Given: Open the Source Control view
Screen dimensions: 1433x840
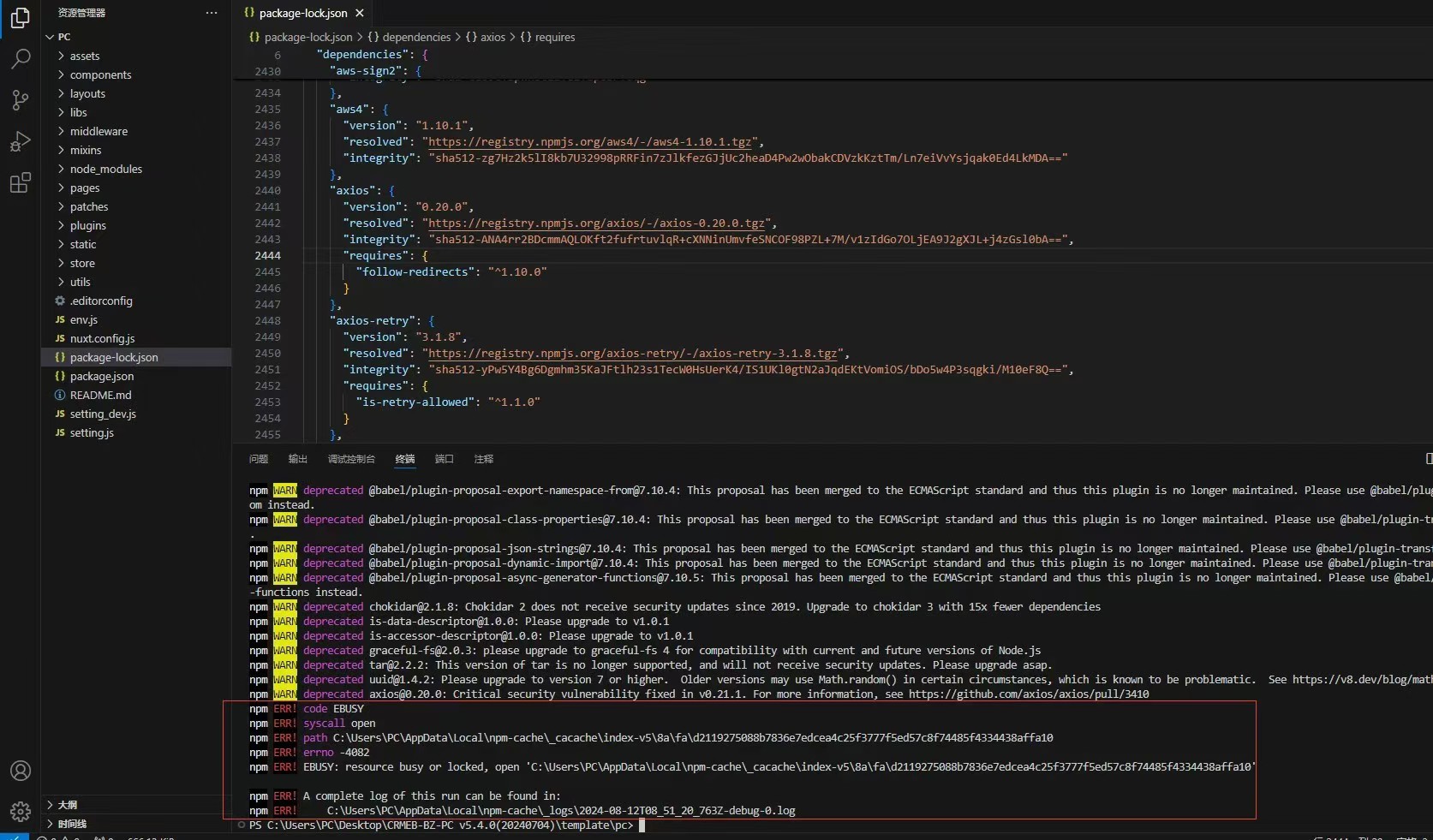Looking at the screenshot, I should (x=20, y=99).
